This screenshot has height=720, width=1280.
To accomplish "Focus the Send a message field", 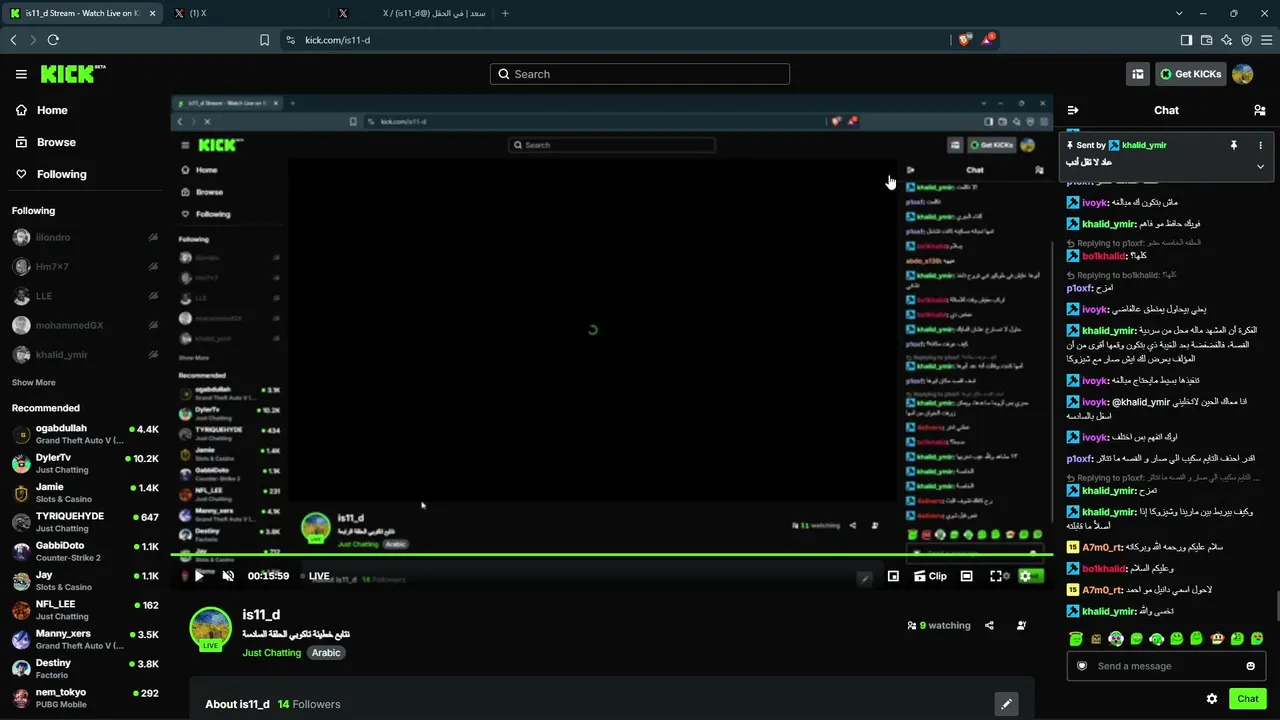I will pos(1166,666).
